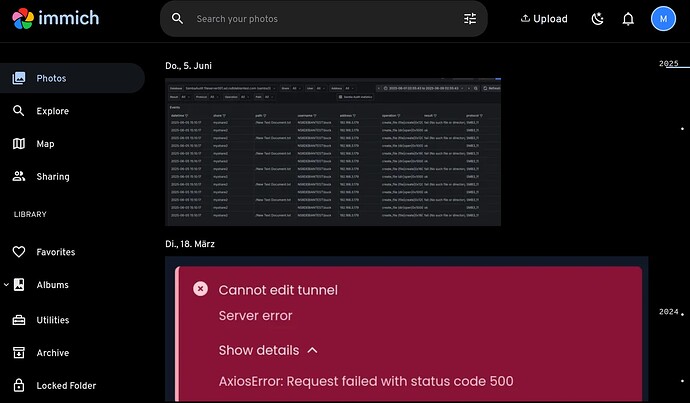Go to Photos in sidebar
The height and width of the screenshot is (403, 690).
[x=51, y=78]
